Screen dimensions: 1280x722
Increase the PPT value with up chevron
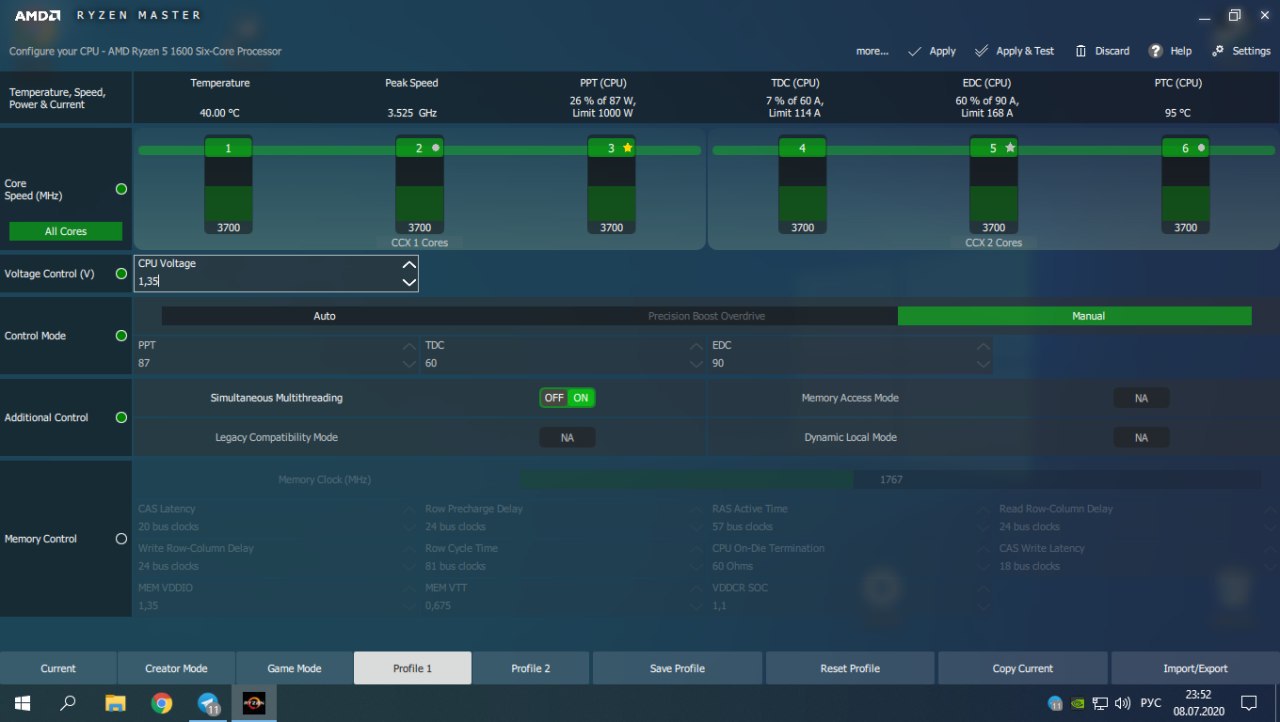click(x=409, y=346)
